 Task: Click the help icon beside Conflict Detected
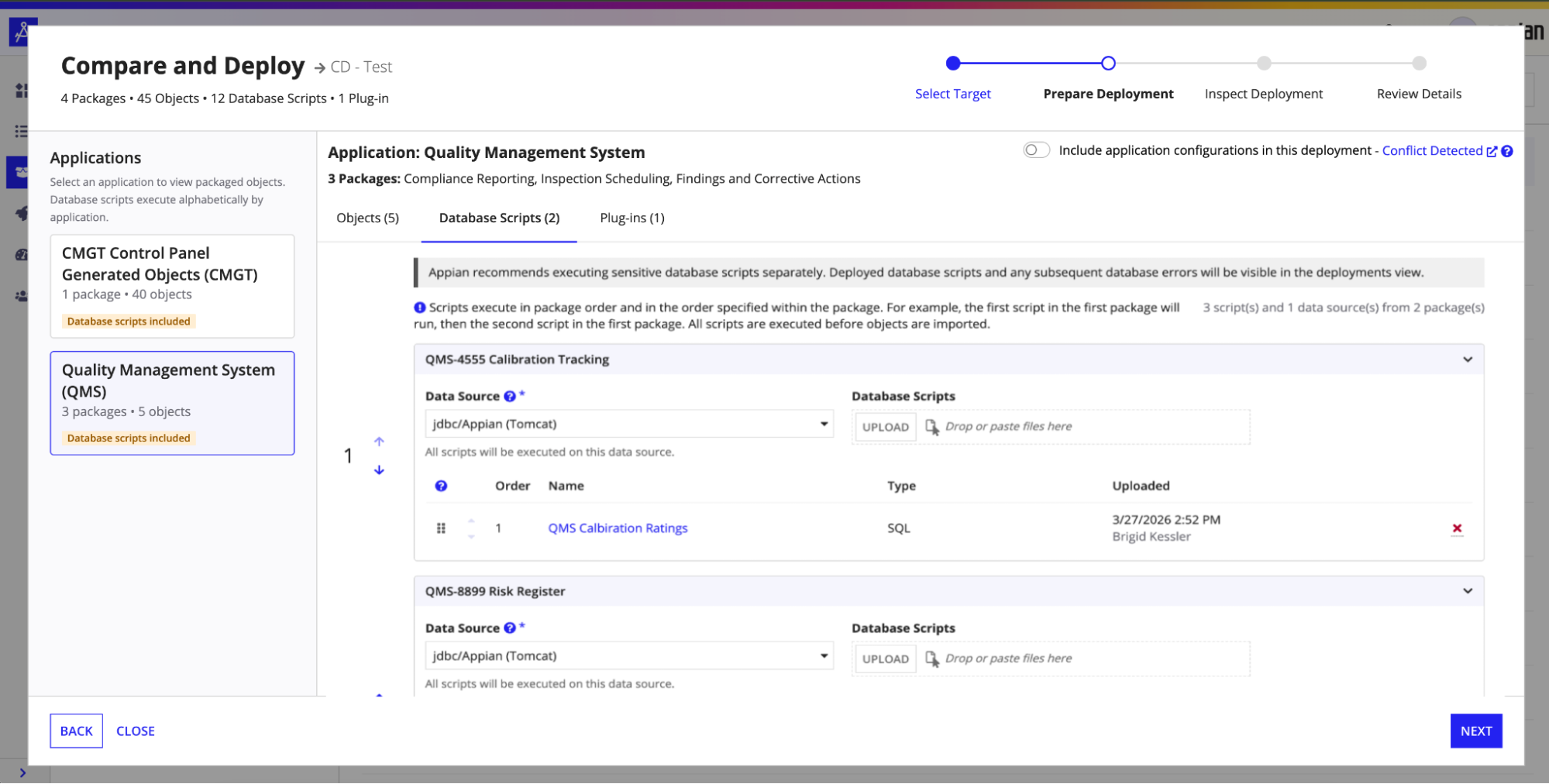[1507, 151]
